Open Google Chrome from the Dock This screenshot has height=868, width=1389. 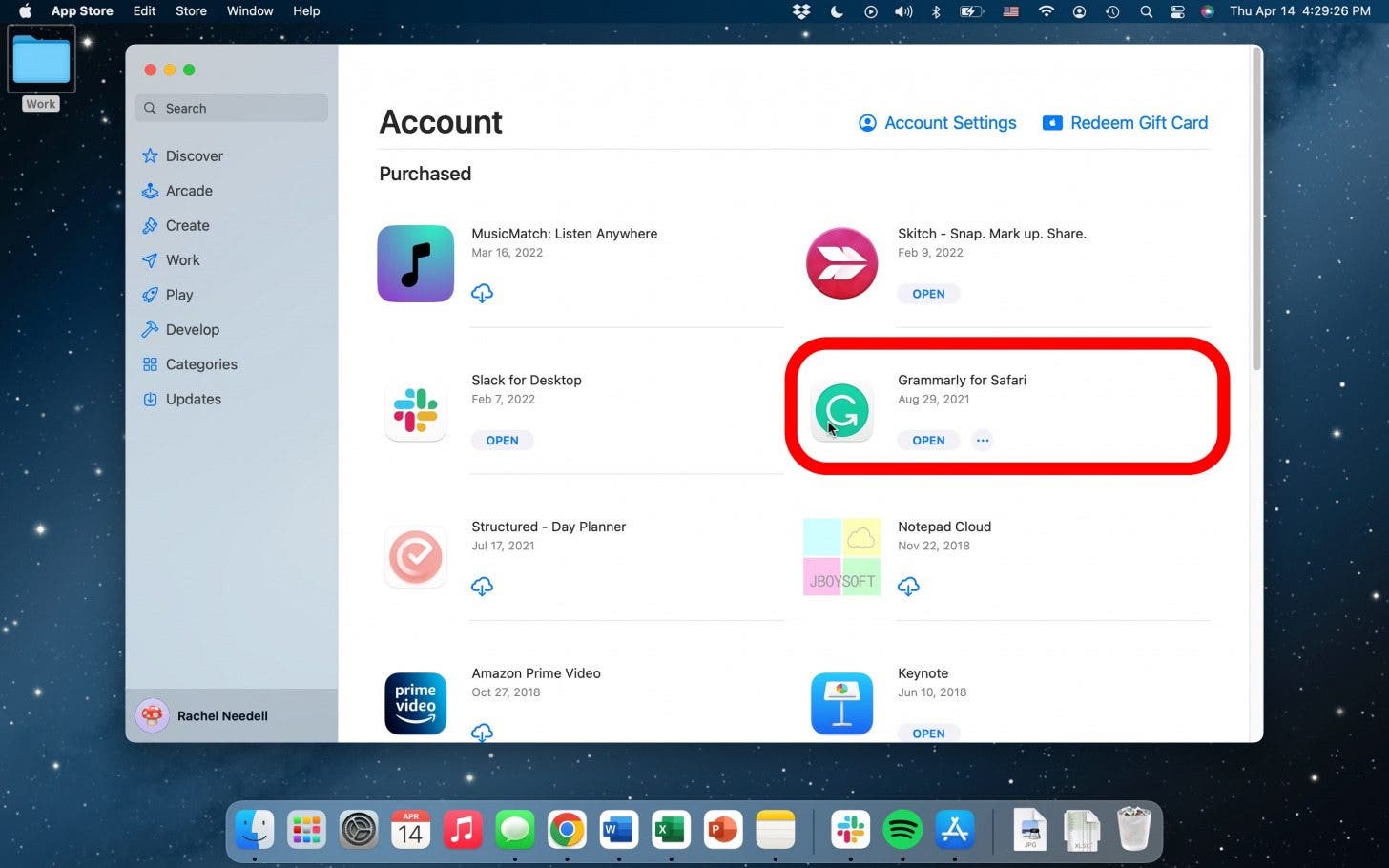pos(567,830)
